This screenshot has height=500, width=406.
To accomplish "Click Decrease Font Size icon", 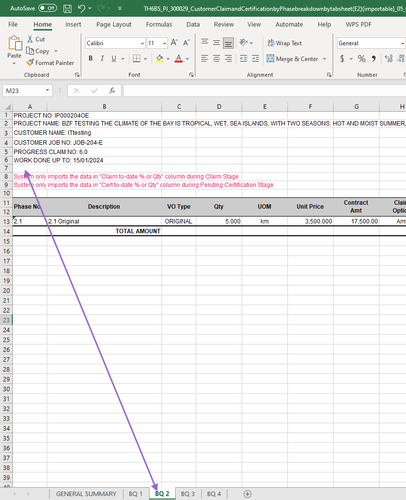I will tap(186, 43).
